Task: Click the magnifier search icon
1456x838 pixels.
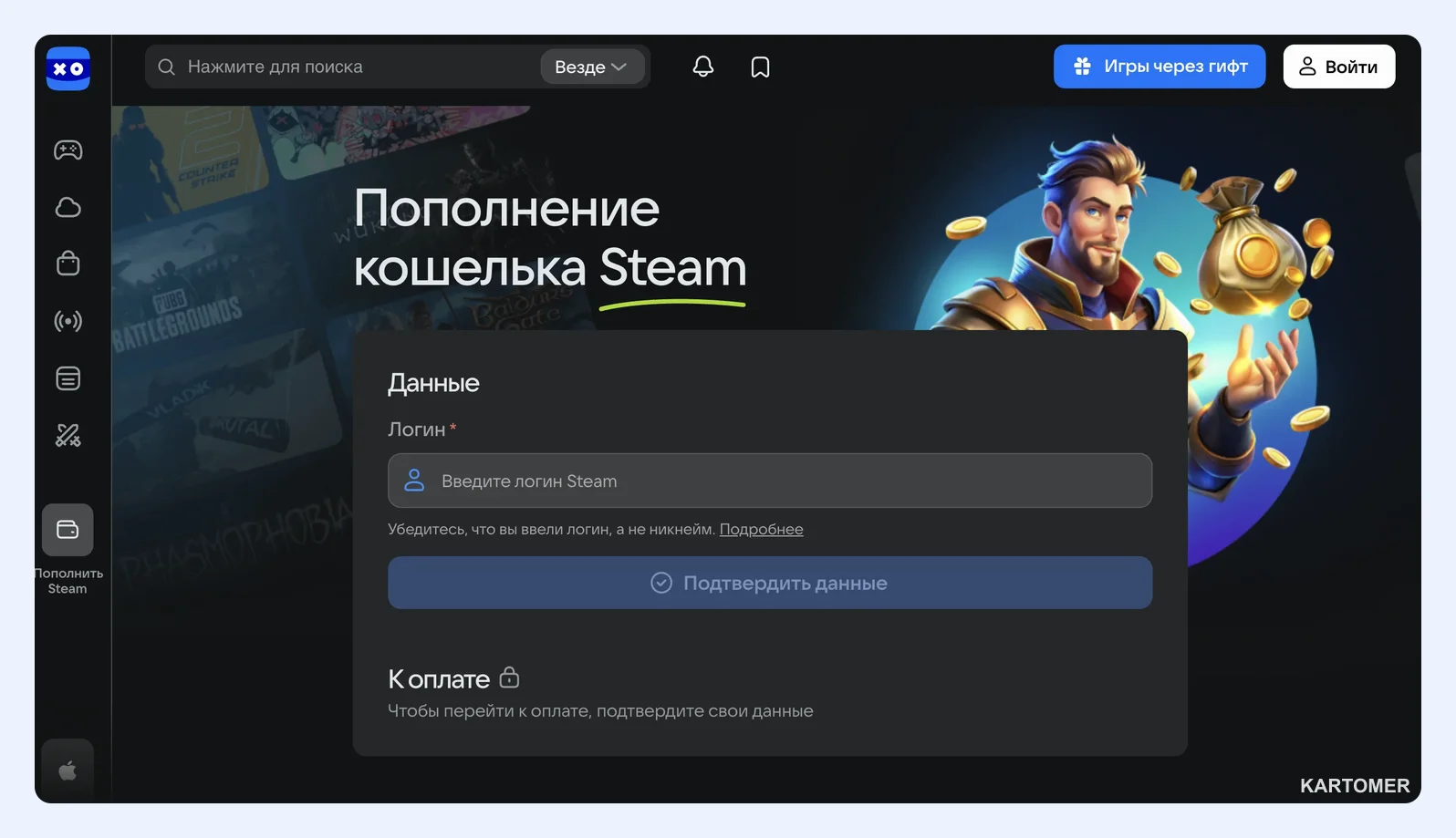Action: [166, 67]
